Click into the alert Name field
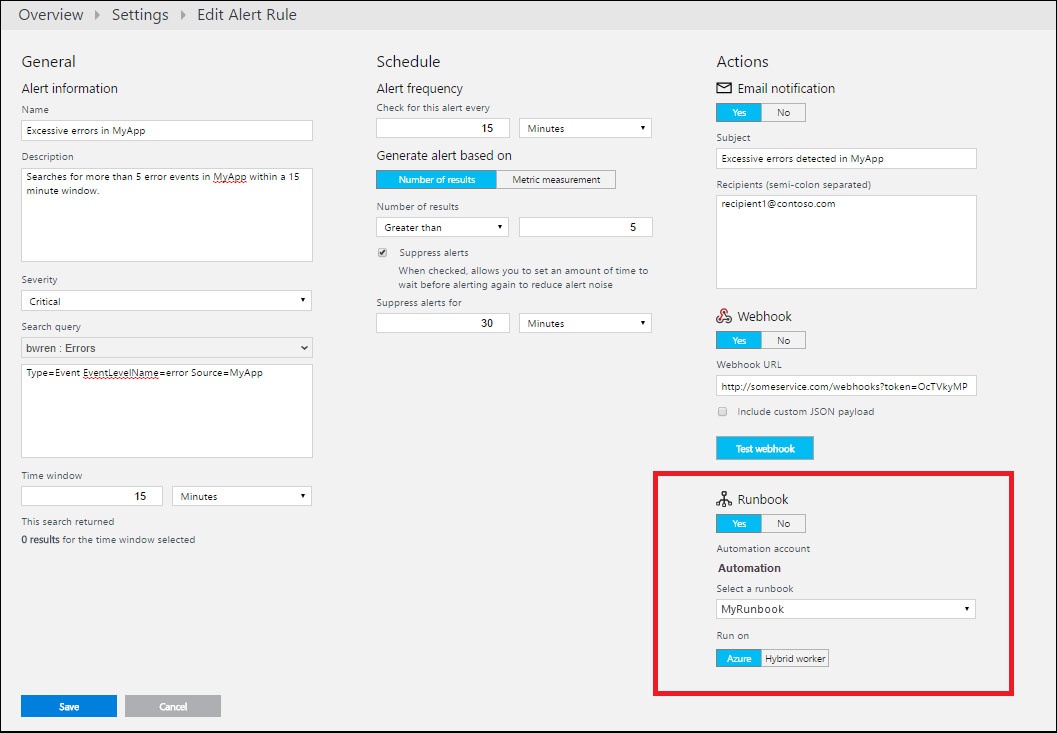The height and width of the screenshot is (733, 1057). pyautogui.click(x=166, y=130)
